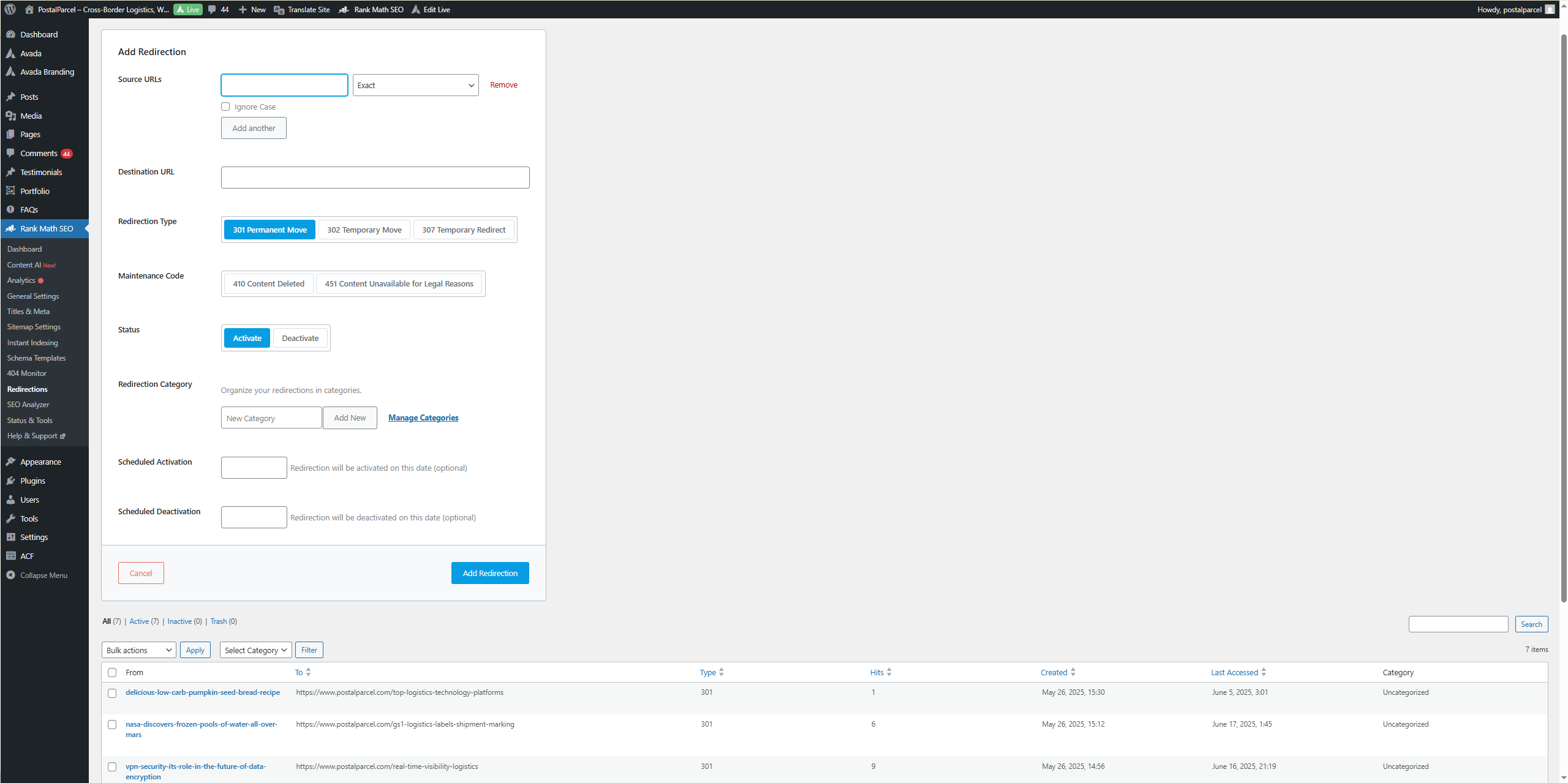Switch to the Active redirections filter

coord(139,621)
